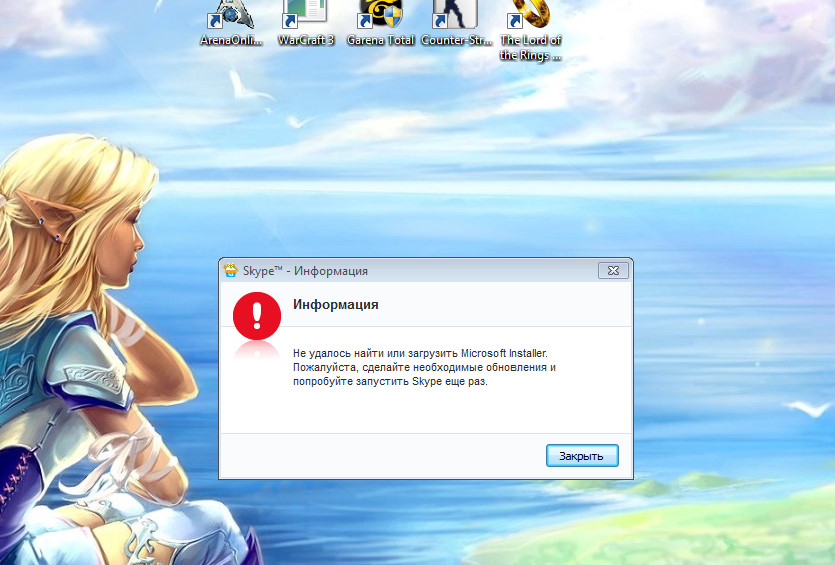The width and height of the screenshot is (835, 565).
Task: Click the bold Информация heading
Action: click(335, 304)
